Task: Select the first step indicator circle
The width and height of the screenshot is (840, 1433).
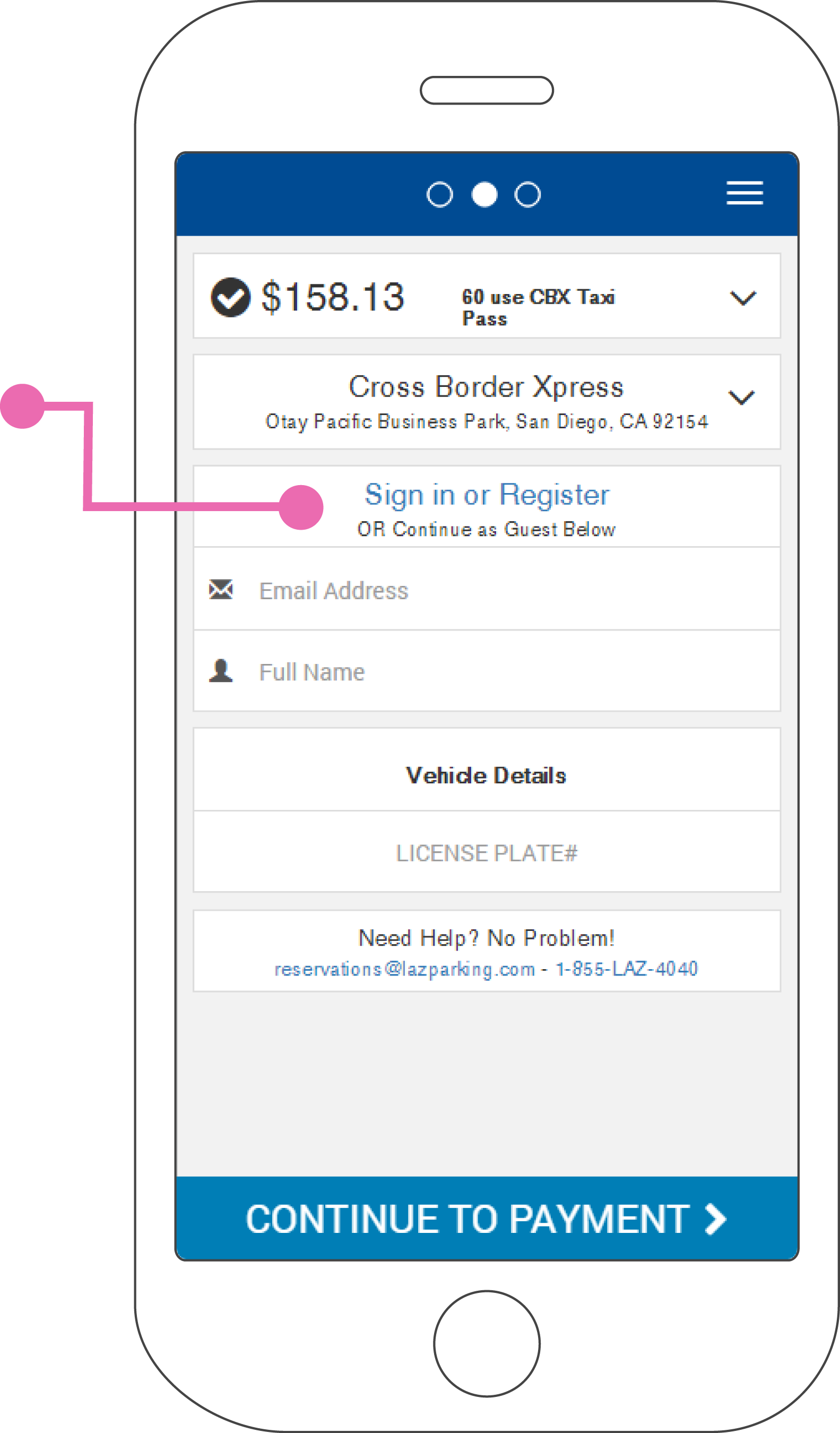Action: click(439, 194)
